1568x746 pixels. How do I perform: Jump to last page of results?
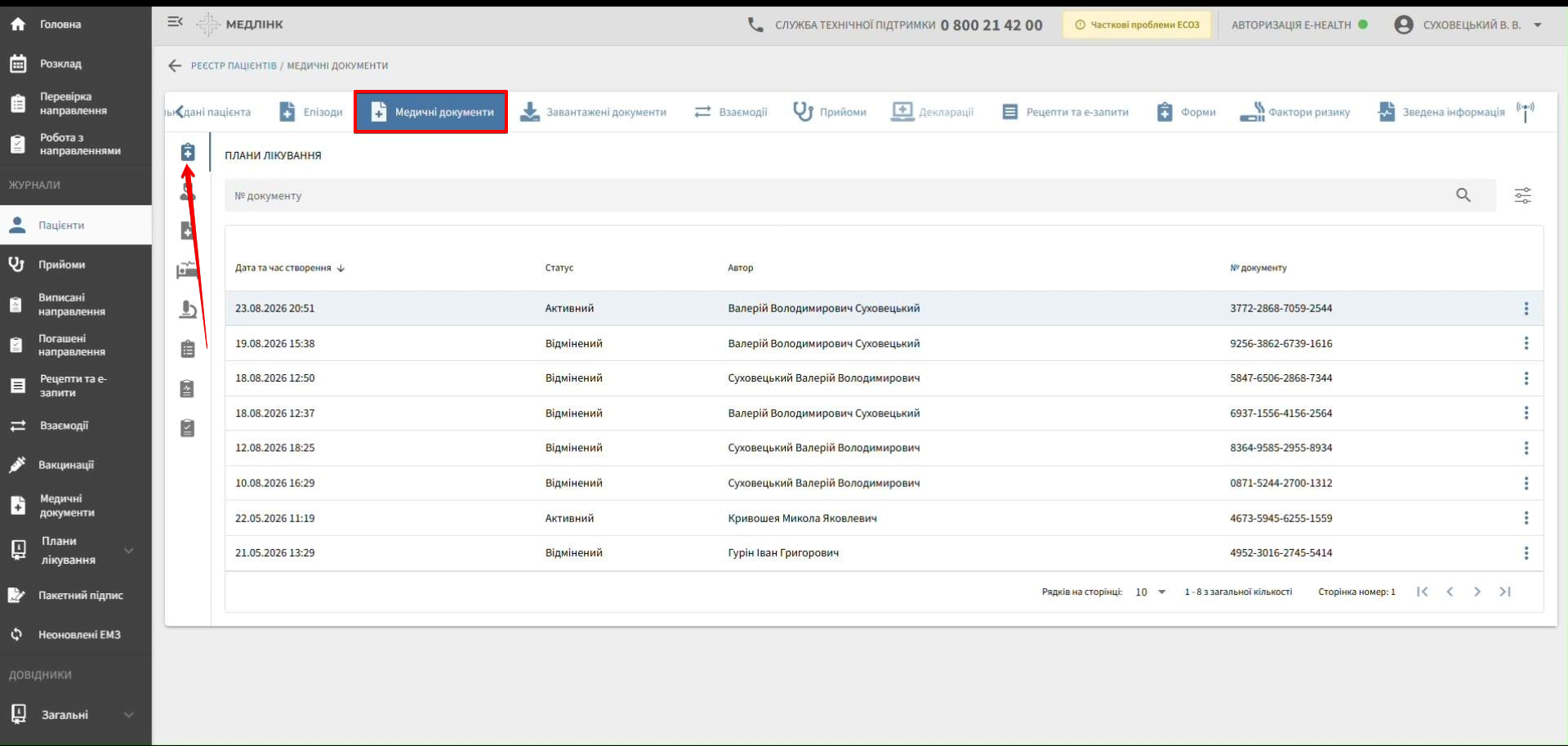pos(1505,592)
